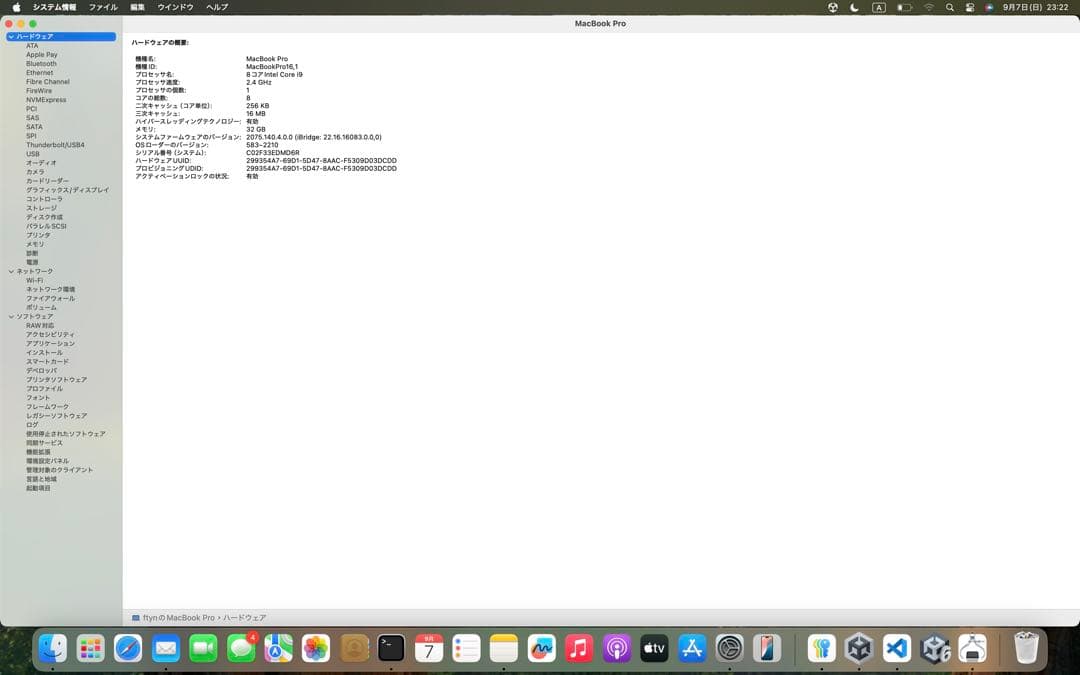1080x675 pixels.
Task: Open System Settings gear icon in Dock
Action: (728, 648)
